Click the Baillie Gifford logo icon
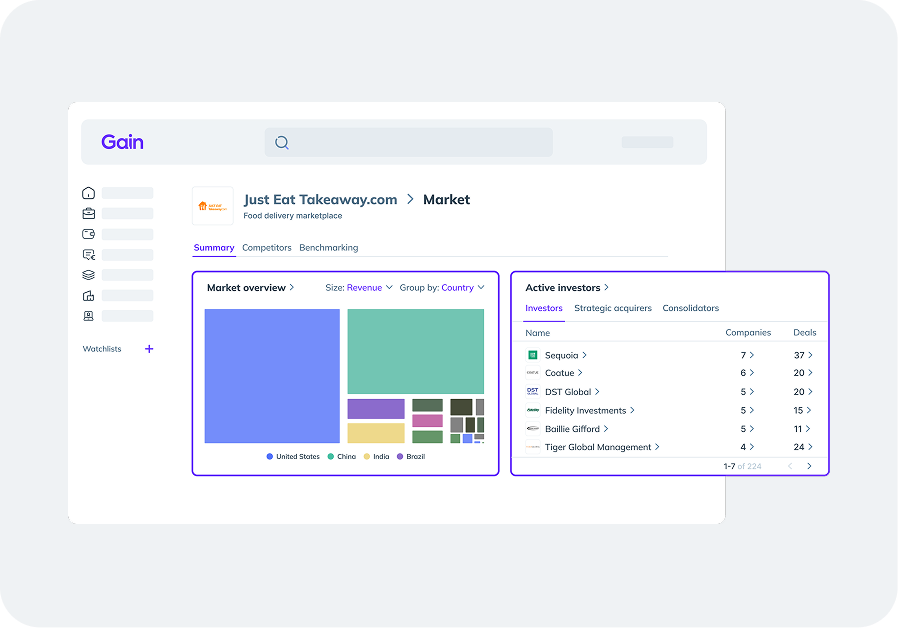The image size is (898, 628). pyautogui.click(x=533, y=428)
